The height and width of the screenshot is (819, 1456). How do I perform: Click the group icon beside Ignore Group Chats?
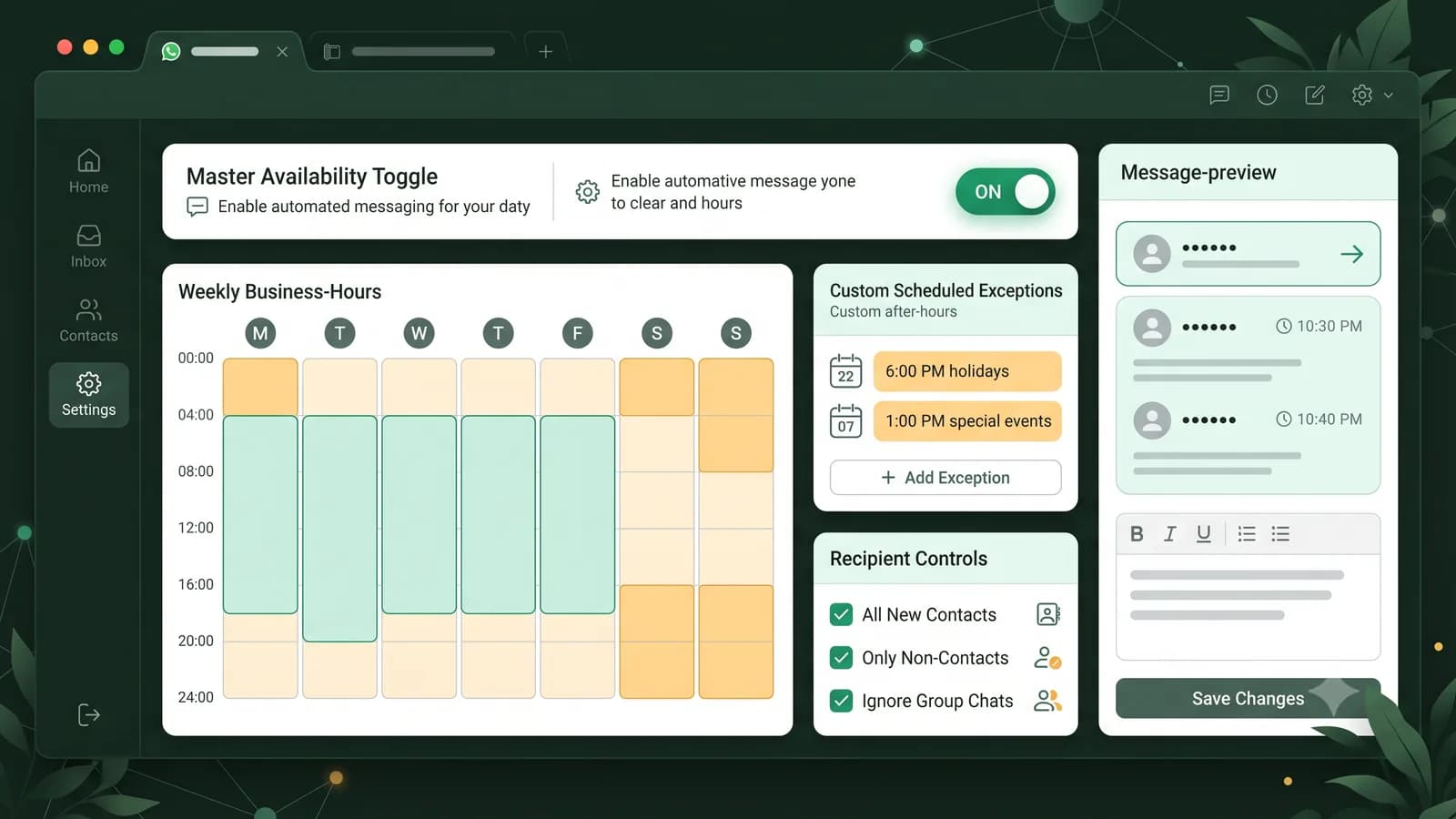click(x=1048, y=701)
